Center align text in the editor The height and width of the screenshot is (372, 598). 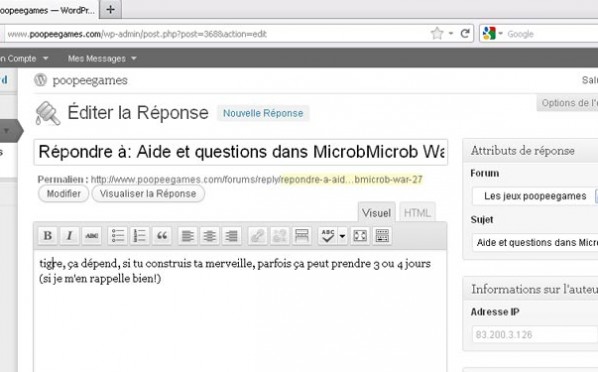[209, 235]
